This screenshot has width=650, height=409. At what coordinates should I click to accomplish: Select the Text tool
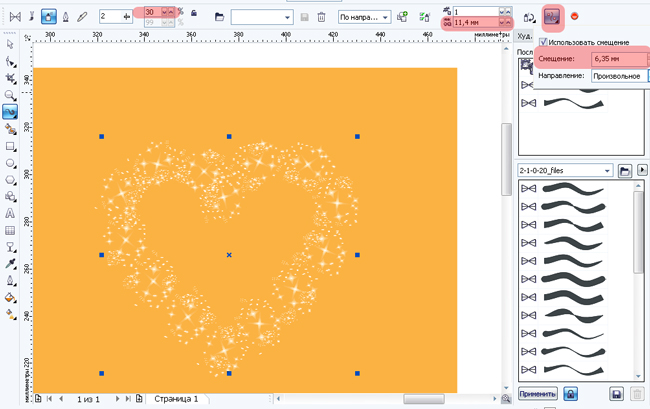coord(10,213)
